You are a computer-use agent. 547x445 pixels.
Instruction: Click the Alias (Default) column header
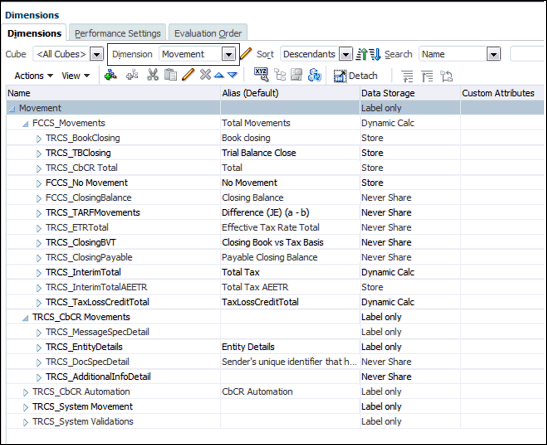(x=290, y=93)
